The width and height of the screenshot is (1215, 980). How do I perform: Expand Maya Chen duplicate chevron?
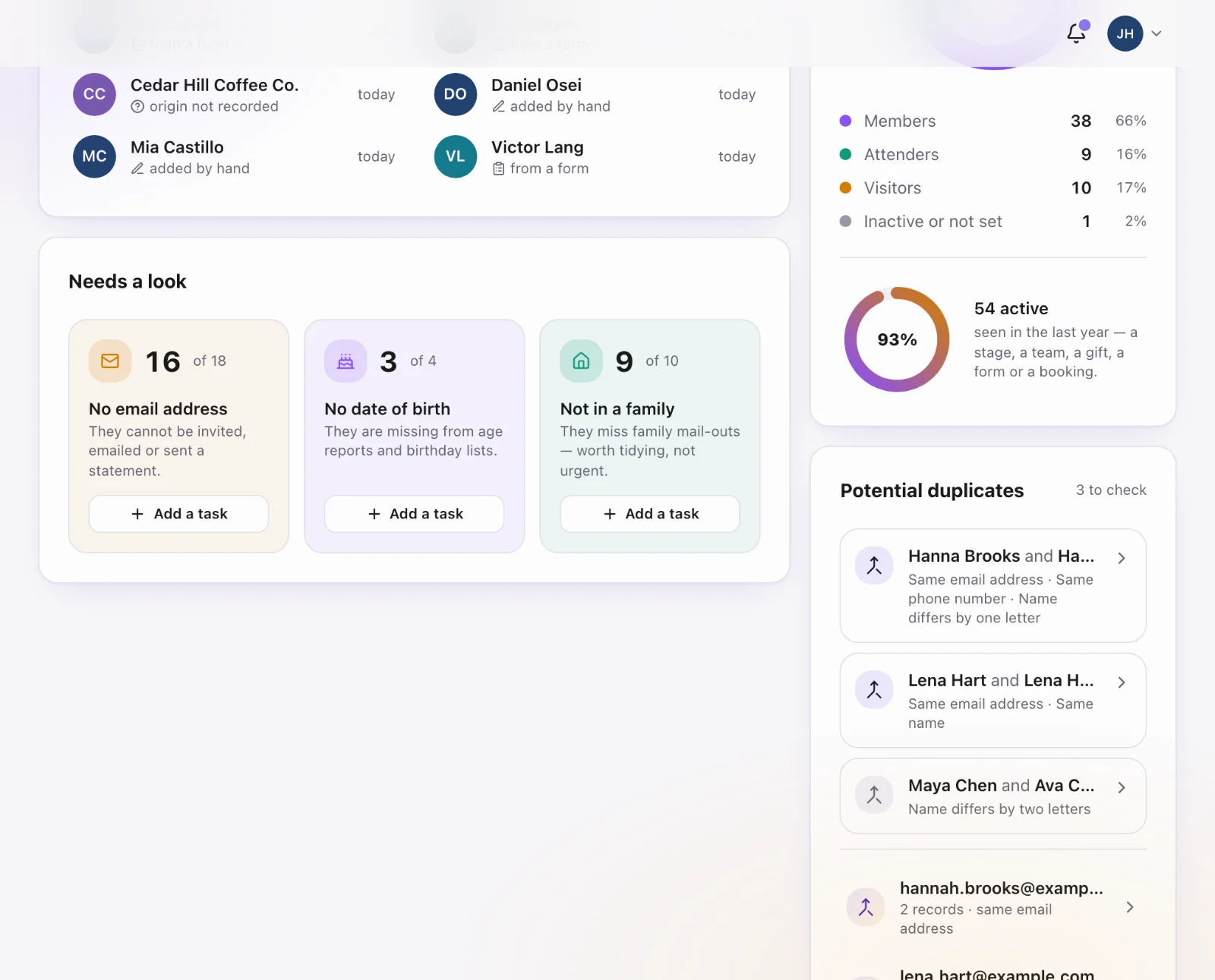point(1122,787)
